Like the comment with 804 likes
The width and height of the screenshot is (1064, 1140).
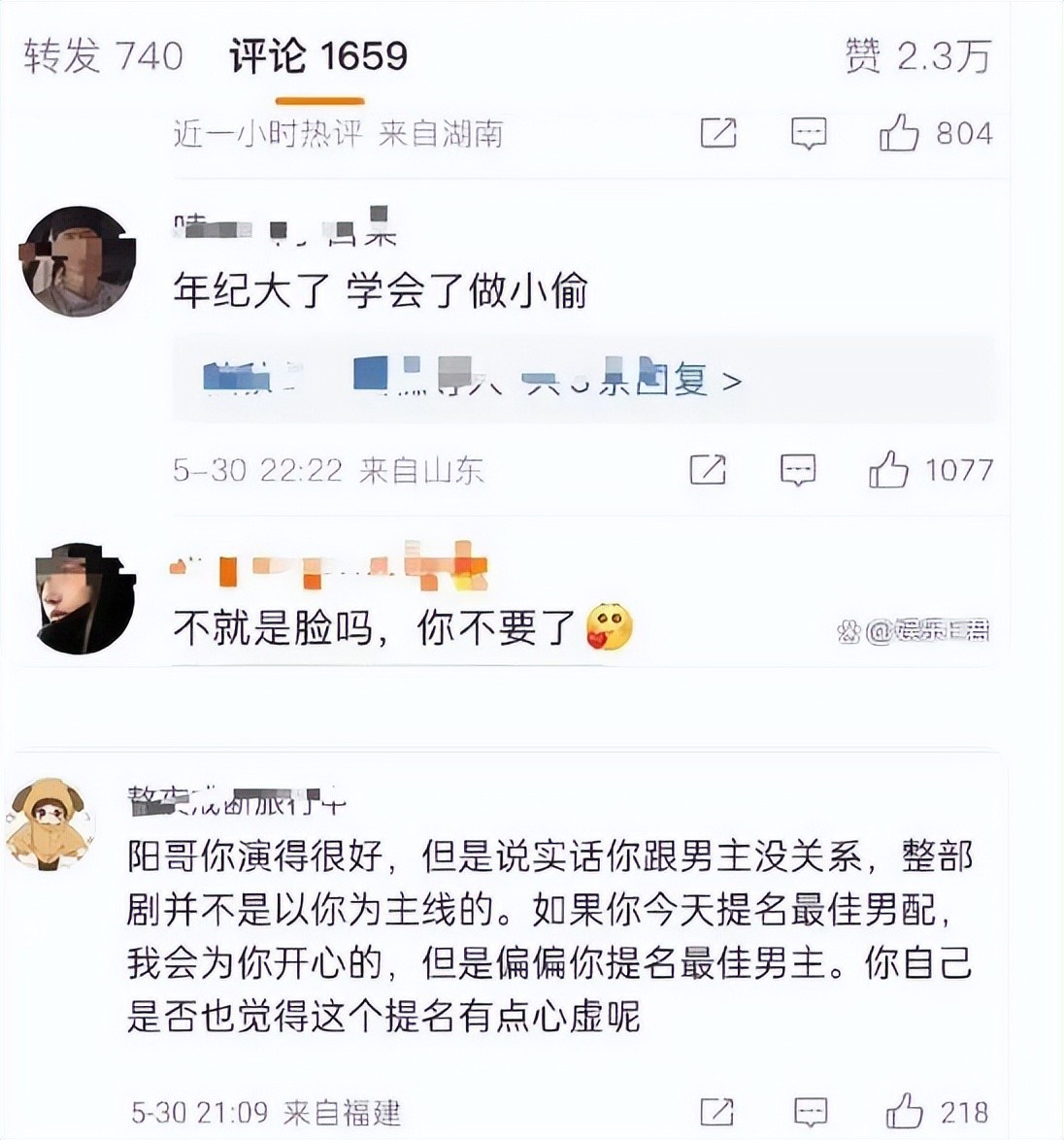click(x=935, y=134)
